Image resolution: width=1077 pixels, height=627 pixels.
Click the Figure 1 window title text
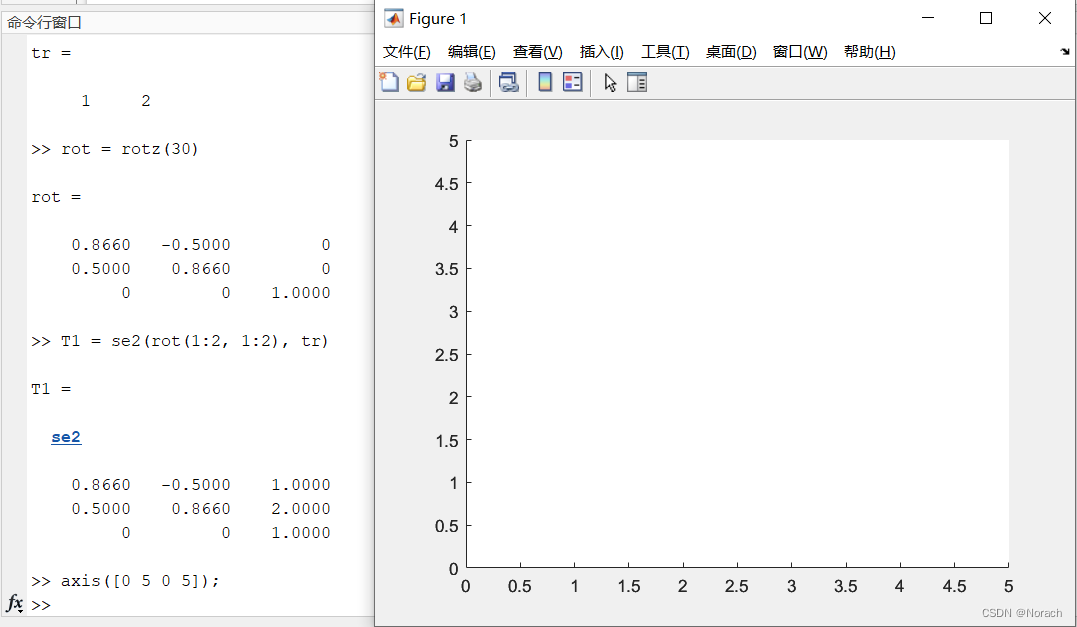[438, 19]
